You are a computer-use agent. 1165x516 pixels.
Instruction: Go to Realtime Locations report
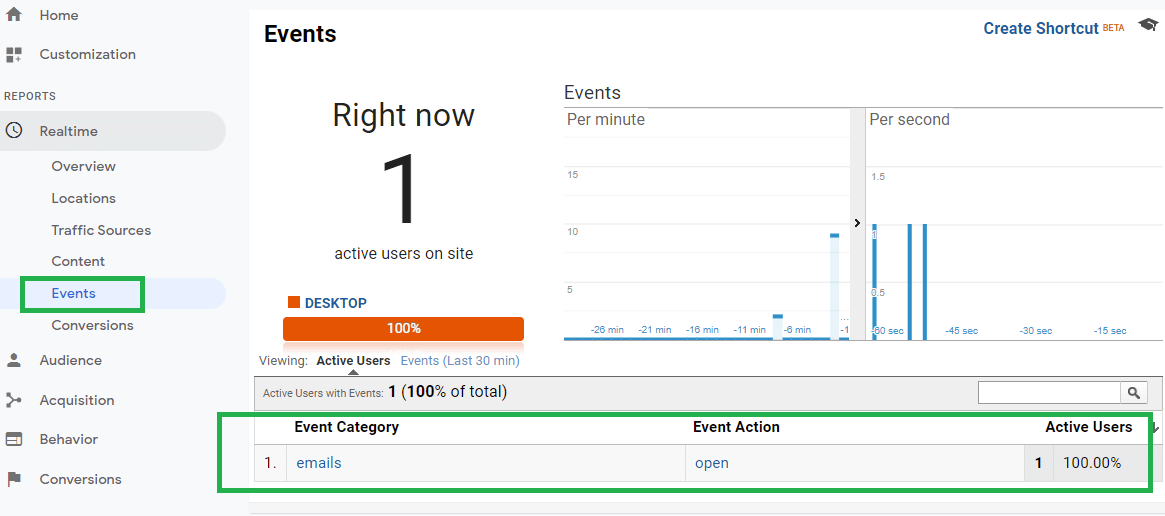83,198
